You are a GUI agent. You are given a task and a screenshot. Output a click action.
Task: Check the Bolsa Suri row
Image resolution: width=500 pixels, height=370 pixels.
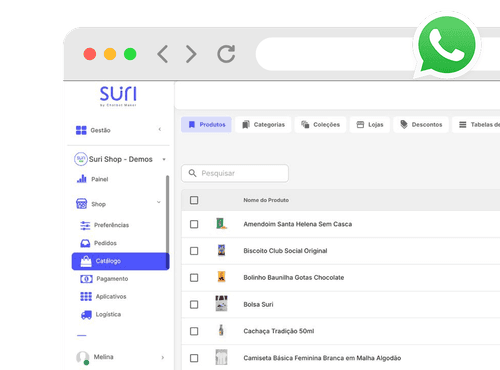tap(194, 304)
